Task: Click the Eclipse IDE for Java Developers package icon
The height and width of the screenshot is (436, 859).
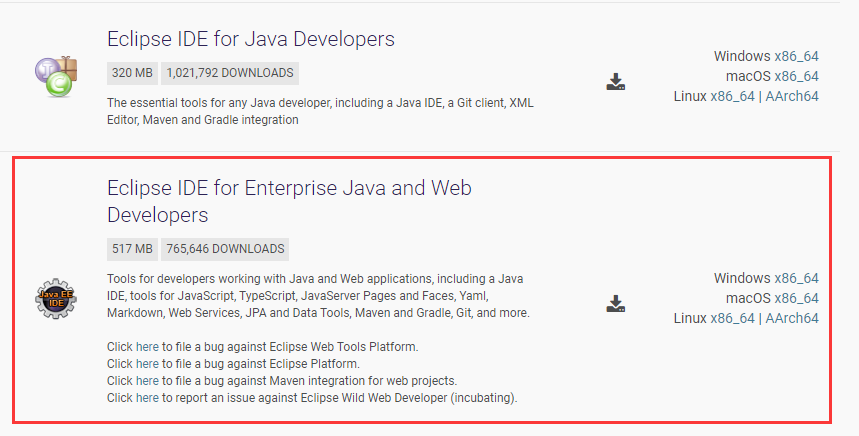Action: [x=56, y=76]
